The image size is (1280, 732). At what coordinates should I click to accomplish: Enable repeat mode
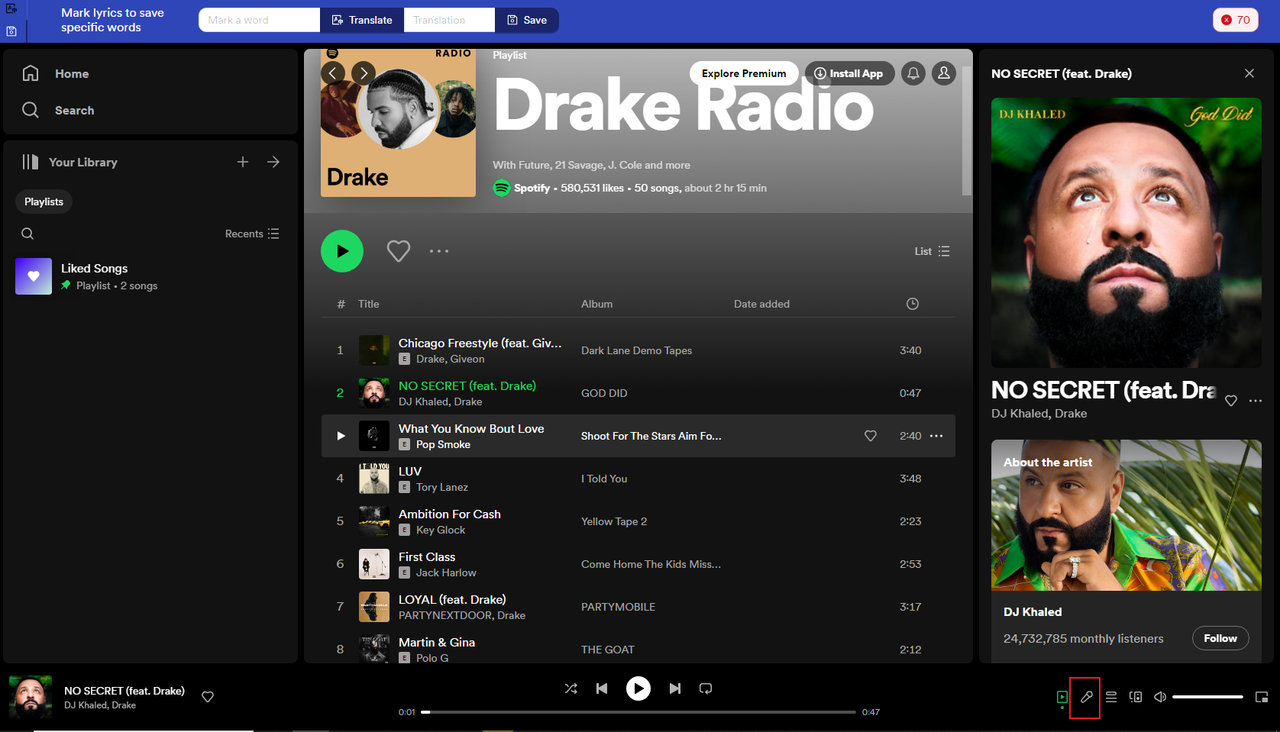706,688
